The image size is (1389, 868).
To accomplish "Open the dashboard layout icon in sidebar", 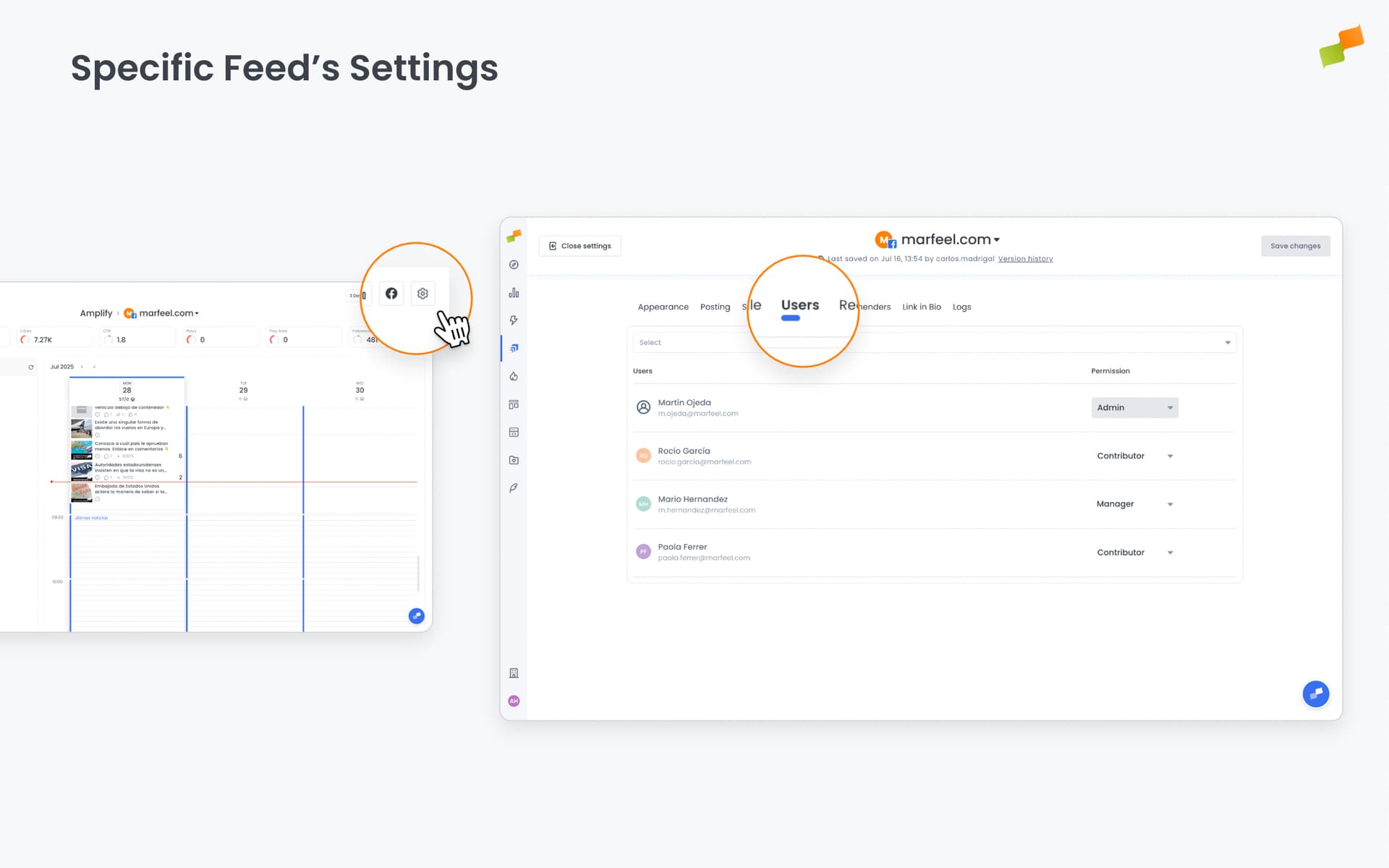I will pos(514,404).
